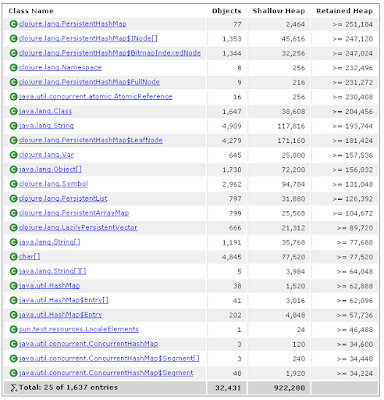Viewport: 384px width, 400px height.
Task: Click the class icon for sun.text.resources.LocaleElements
Action: (x=13, y=329)
